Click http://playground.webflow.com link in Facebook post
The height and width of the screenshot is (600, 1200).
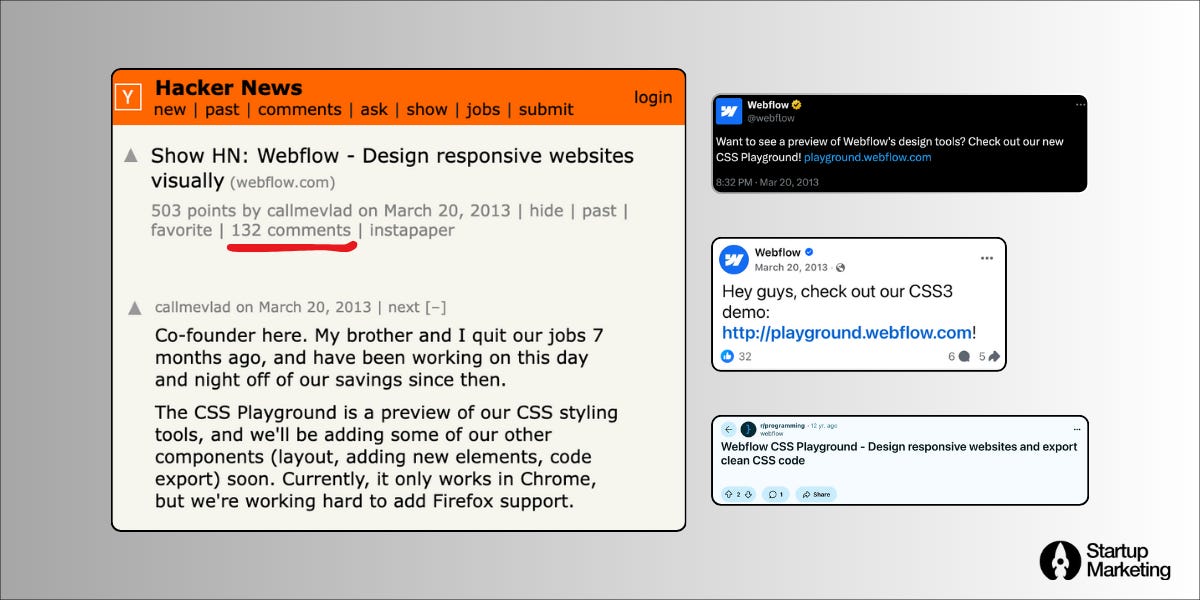coord(847,332)
